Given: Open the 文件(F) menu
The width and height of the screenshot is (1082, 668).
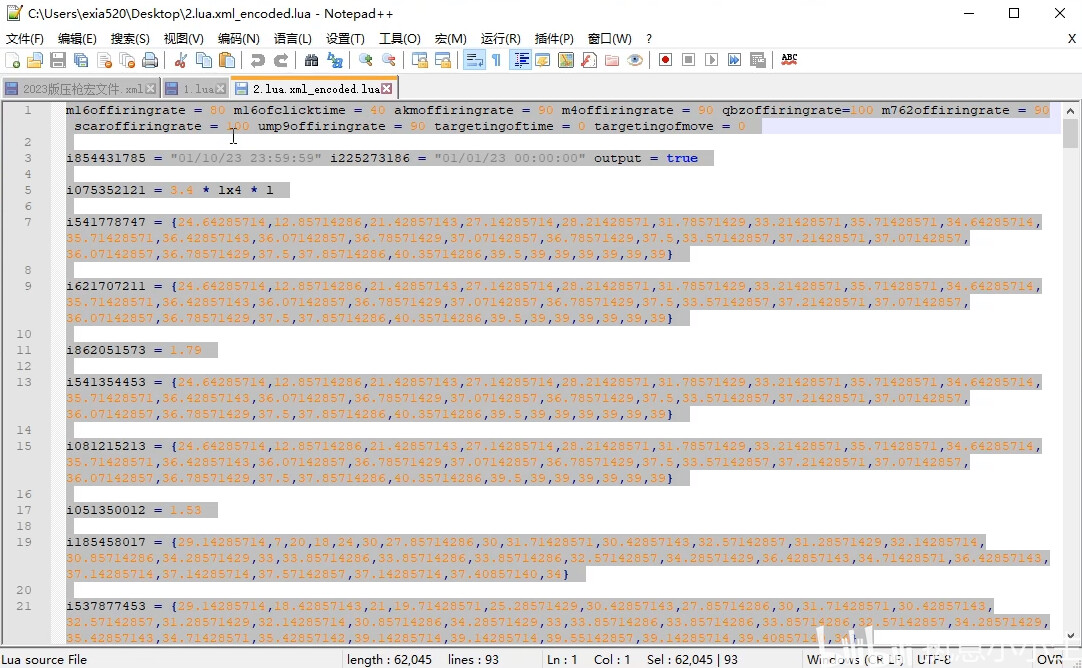Looking at the screenshot, I should [25, 39].
